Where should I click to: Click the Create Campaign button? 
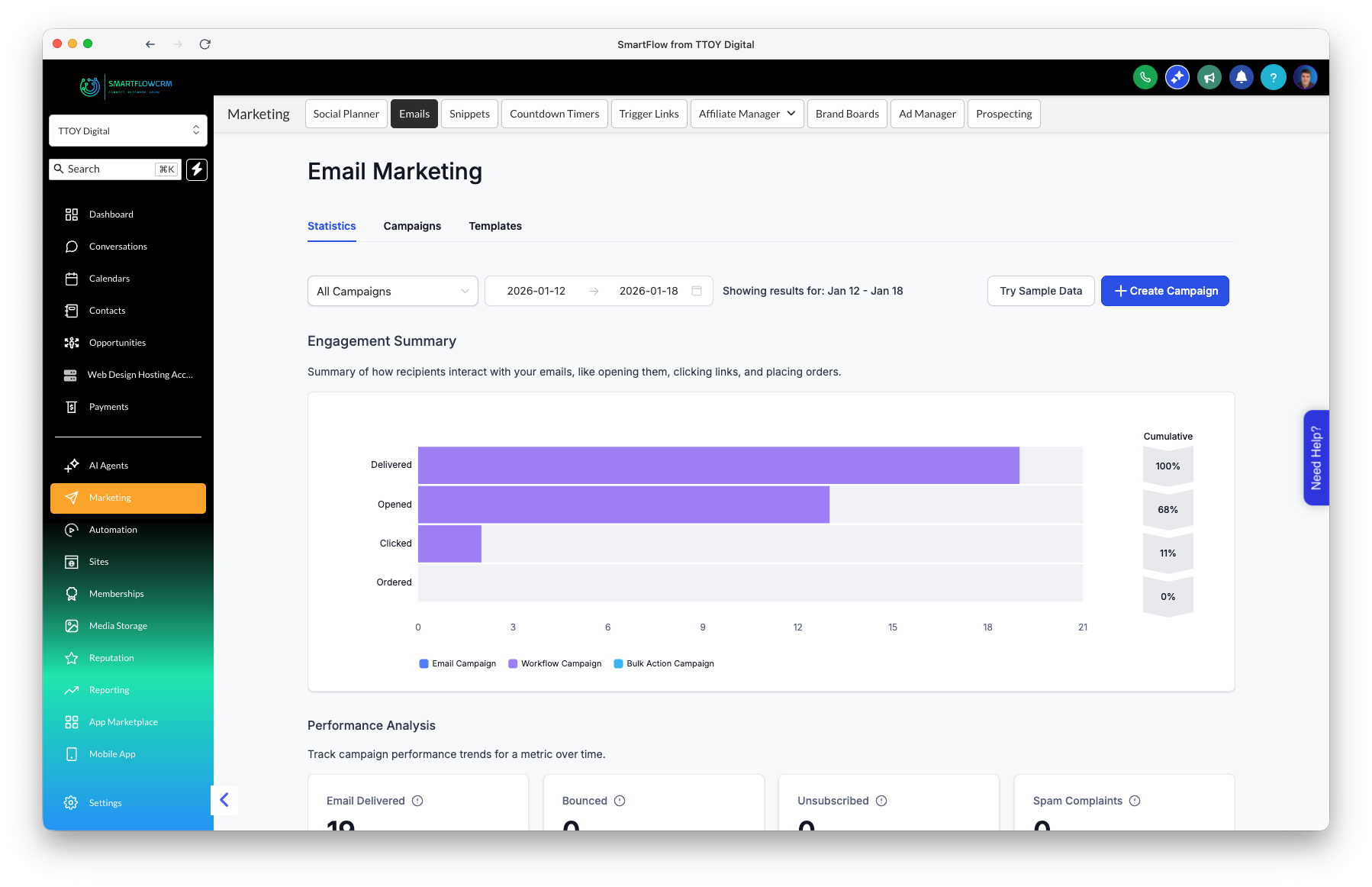(x=1164, y=291)
